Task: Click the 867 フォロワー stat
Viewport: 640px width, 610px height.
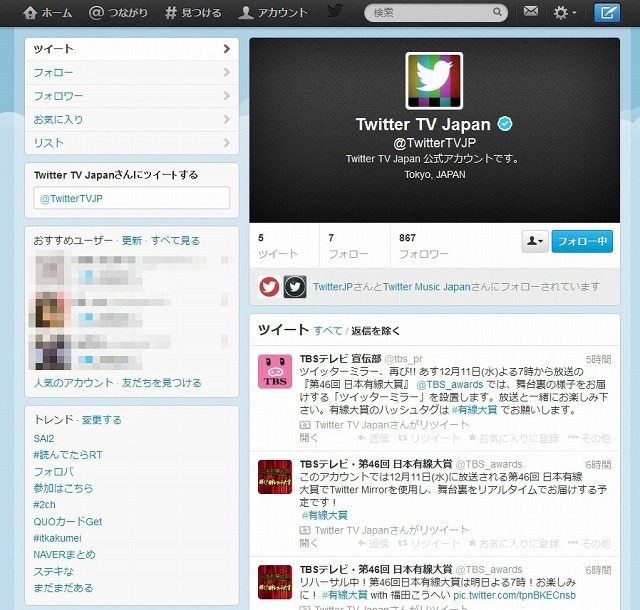Action: point(424,246)
